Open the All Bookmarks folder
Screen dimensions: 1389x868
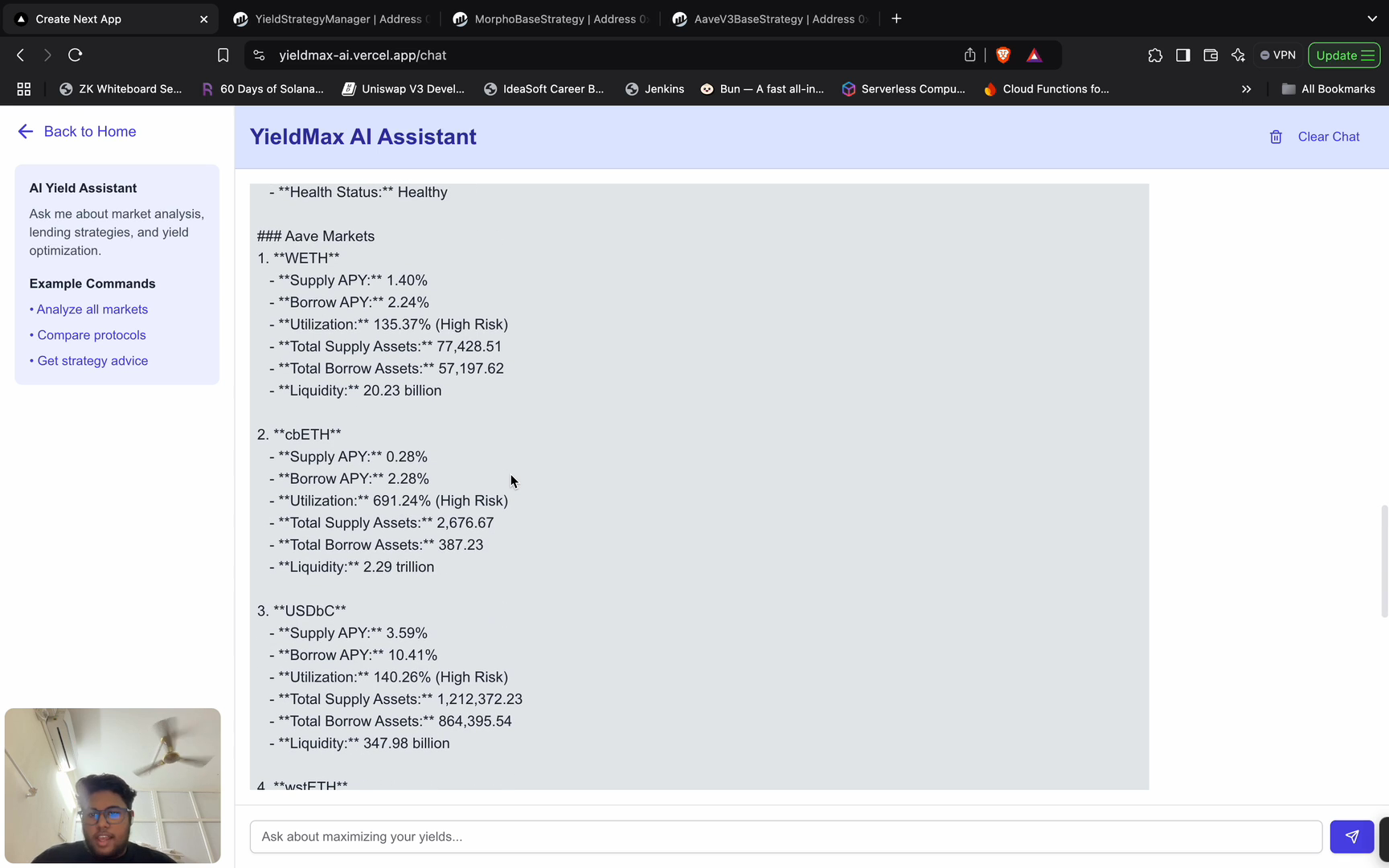pos(1328,89)
